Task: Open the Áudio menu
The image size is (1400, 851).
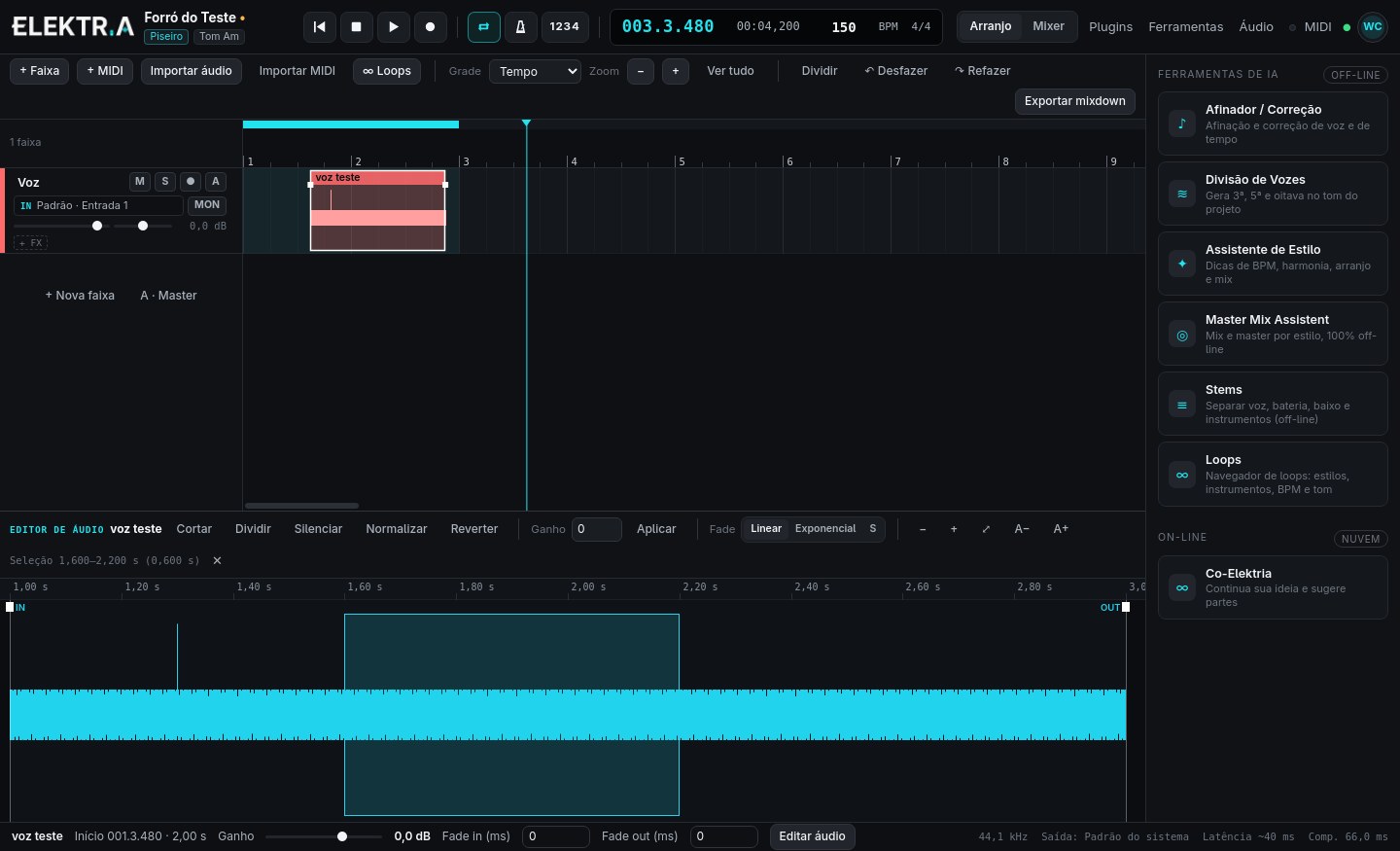Action: click(1256, 27)
